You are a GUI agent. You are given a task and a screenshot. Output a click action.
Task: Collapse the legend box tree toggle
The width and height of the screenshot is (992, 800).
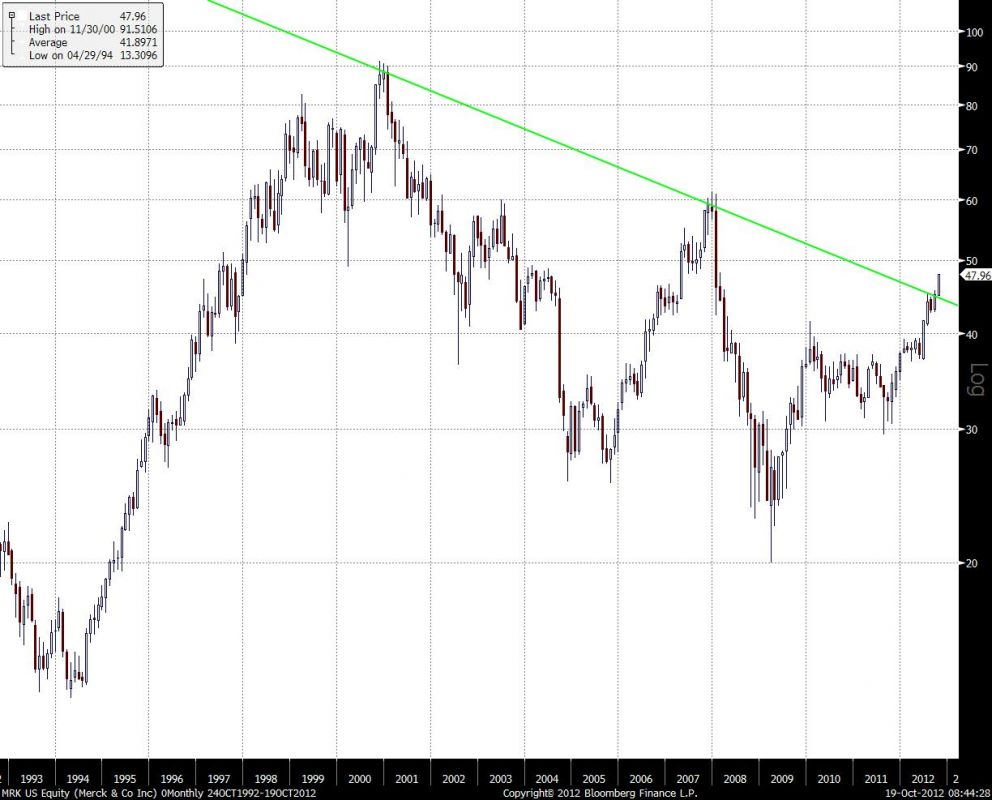(11, 17)
